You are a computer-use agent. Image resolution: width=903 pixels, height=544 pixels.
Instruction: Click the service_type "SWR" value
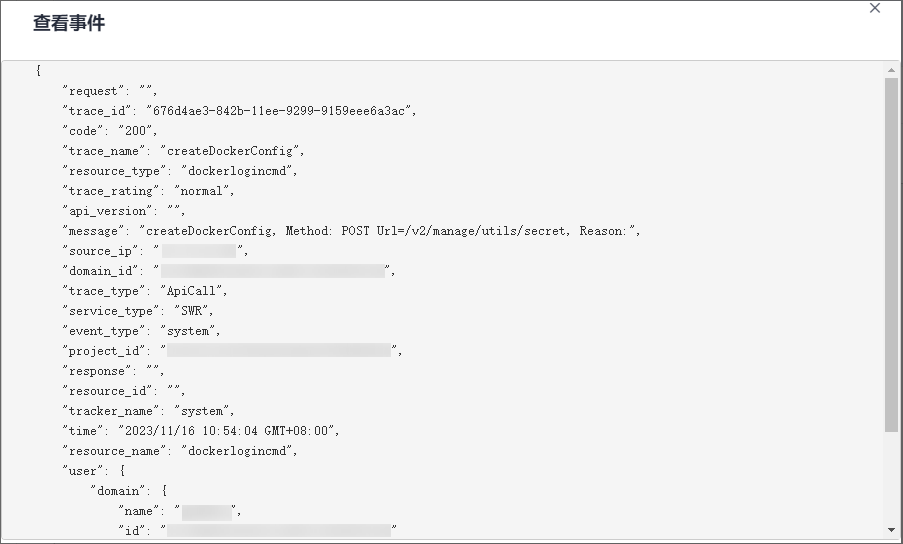pos(189,311)
